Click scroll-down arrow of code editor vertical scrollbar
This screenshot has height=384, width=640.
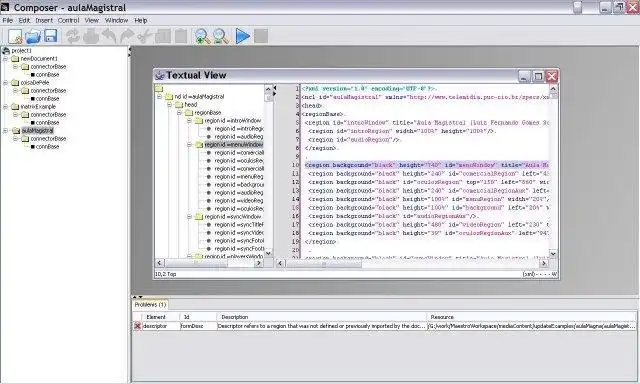tap(553, 254)
